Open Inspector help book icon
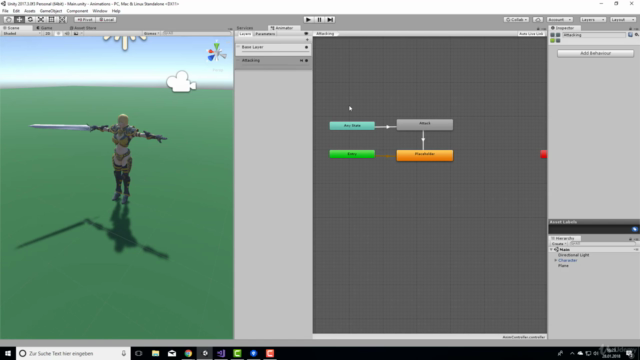640x360 pixels. (x=630, y=35)
